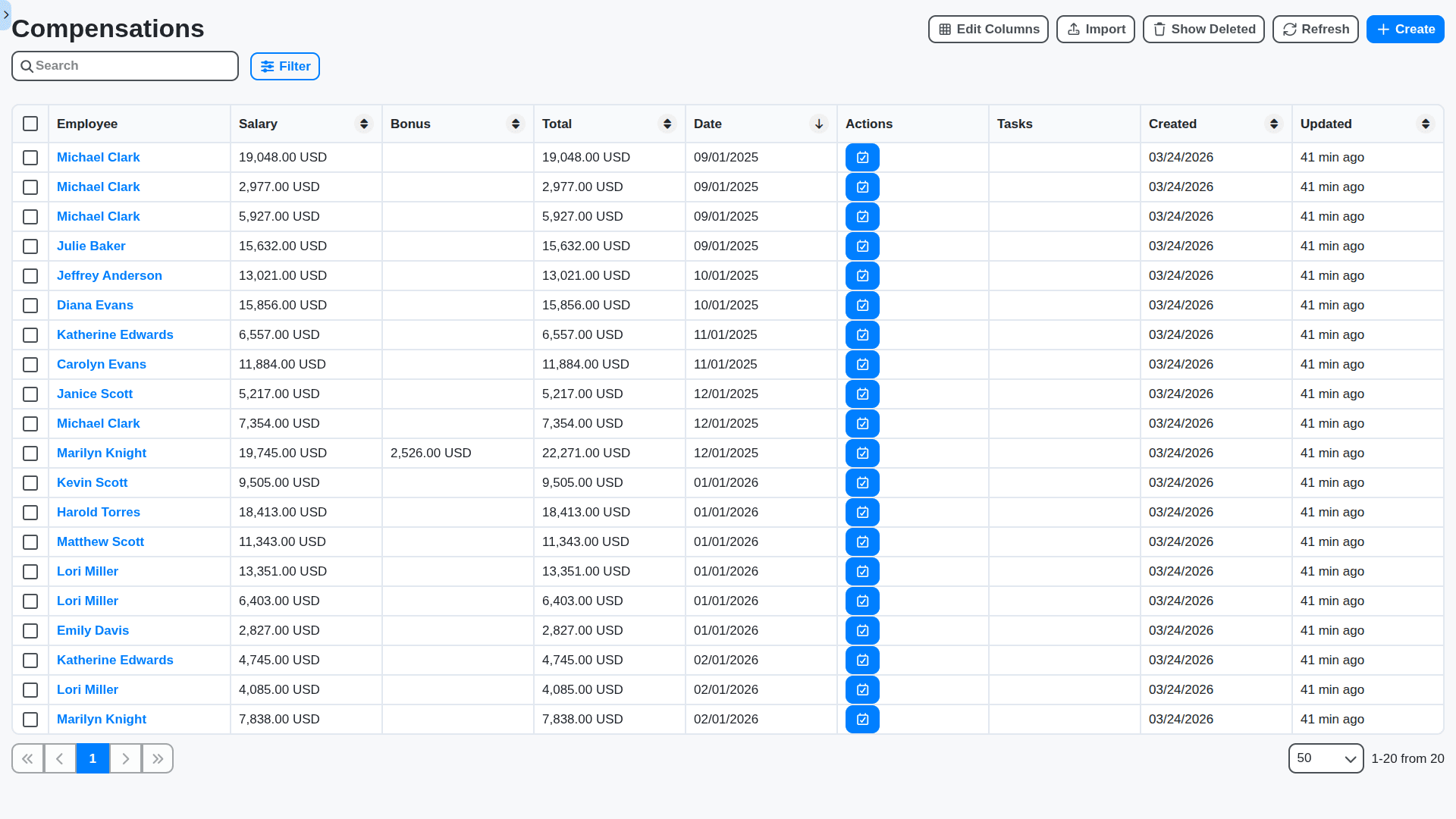Expand the collapsed sidebar arrow
The height and width of the screenshot is (819, 1456).
[x=6, y=15]
